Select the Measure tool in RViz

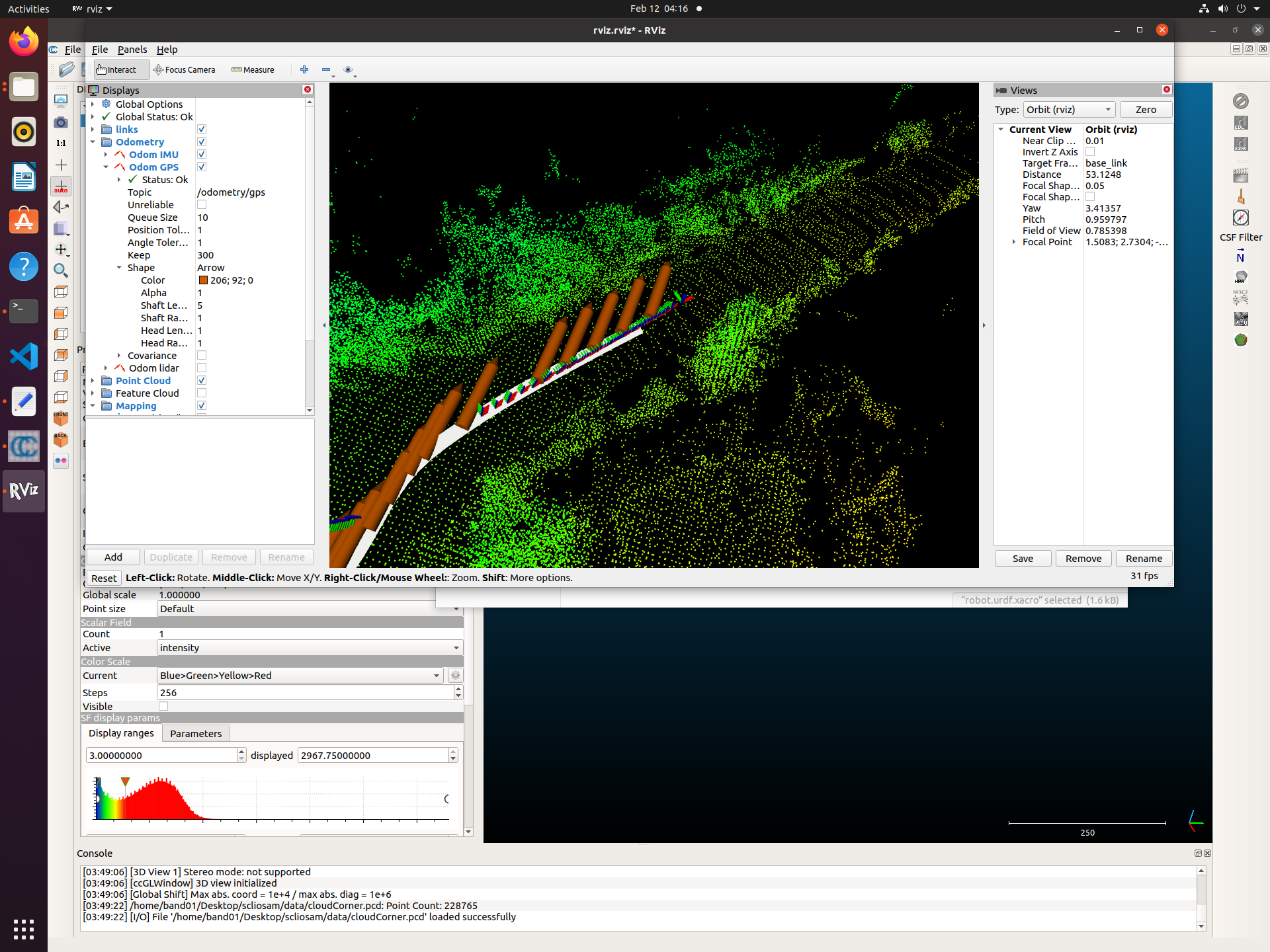click(252, 69)
